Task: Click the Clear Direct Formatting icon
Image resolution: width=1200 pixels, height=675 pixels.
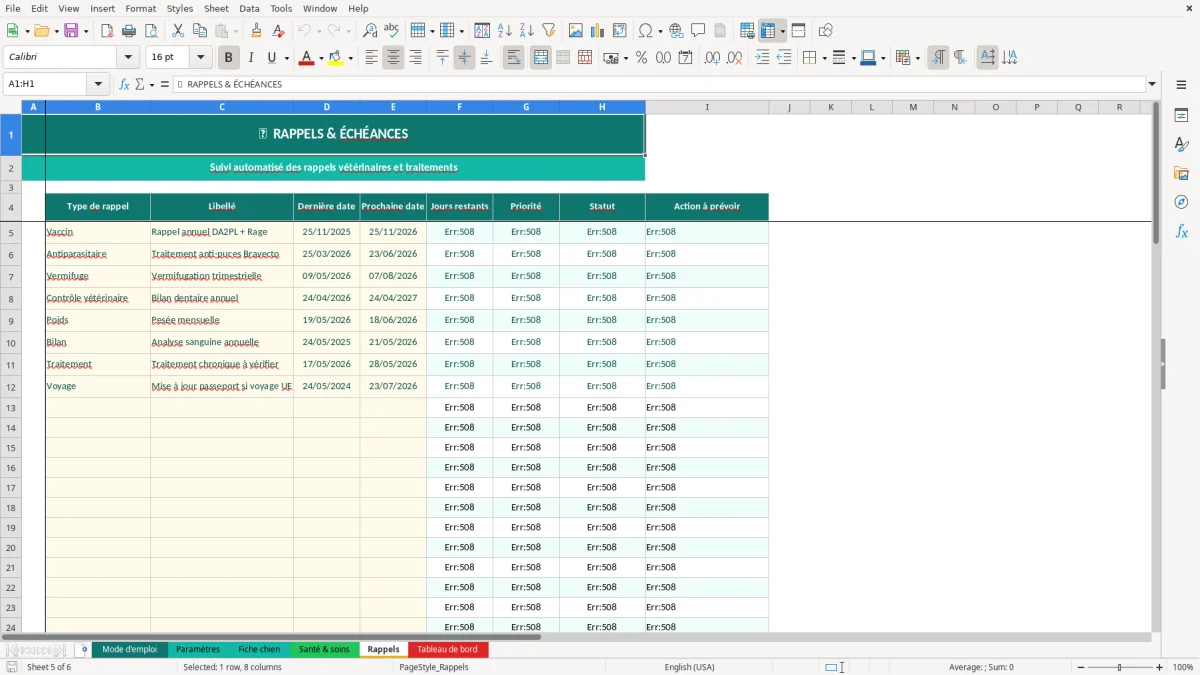Action: pos(279,31)
